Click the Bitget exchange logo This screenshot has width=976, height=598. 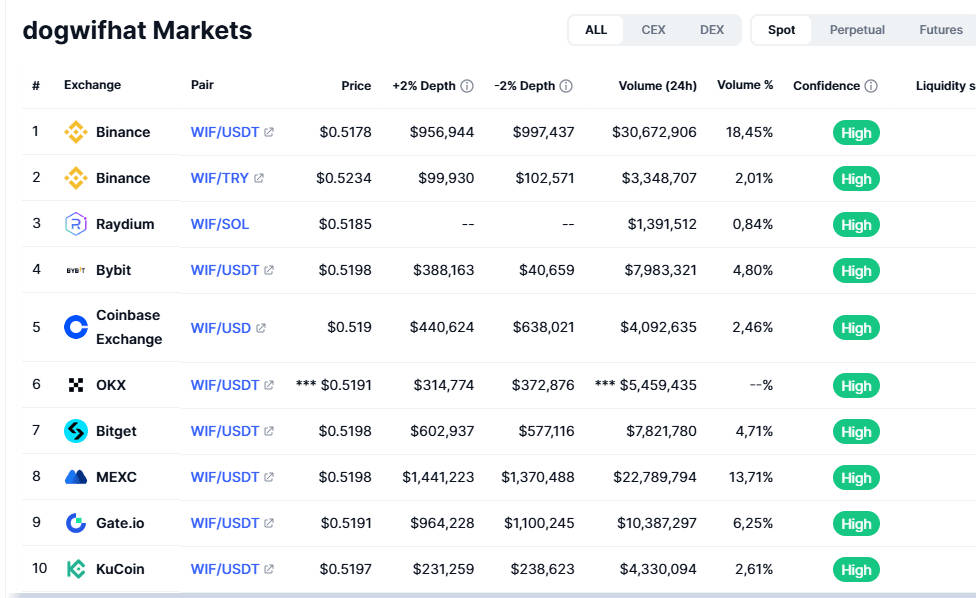[x=76, y=431]
